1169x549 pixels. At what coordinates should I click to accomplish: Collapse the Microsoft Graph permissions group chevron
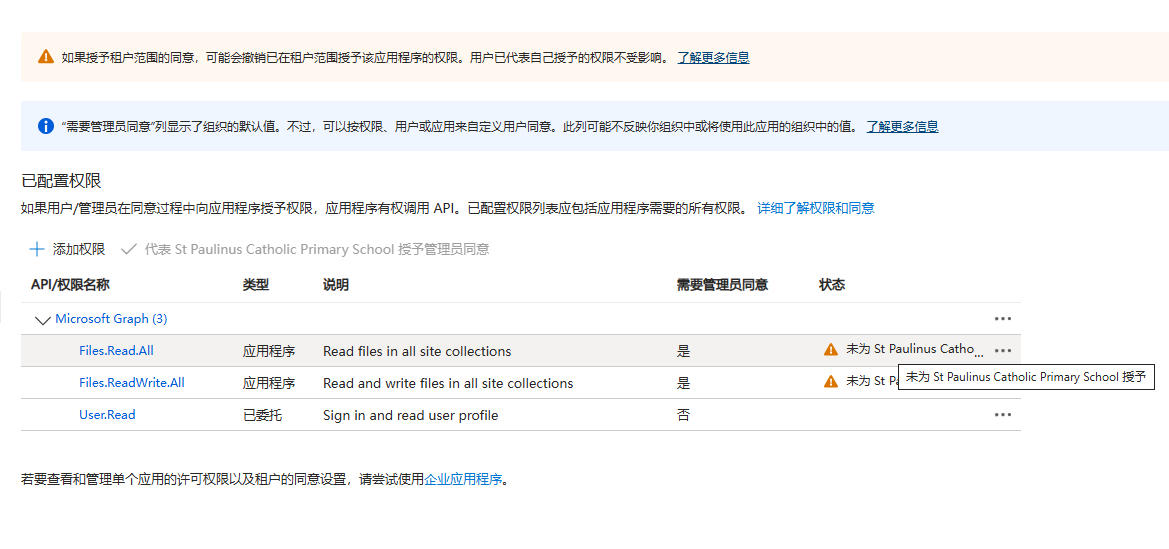[x=42, y=320]
